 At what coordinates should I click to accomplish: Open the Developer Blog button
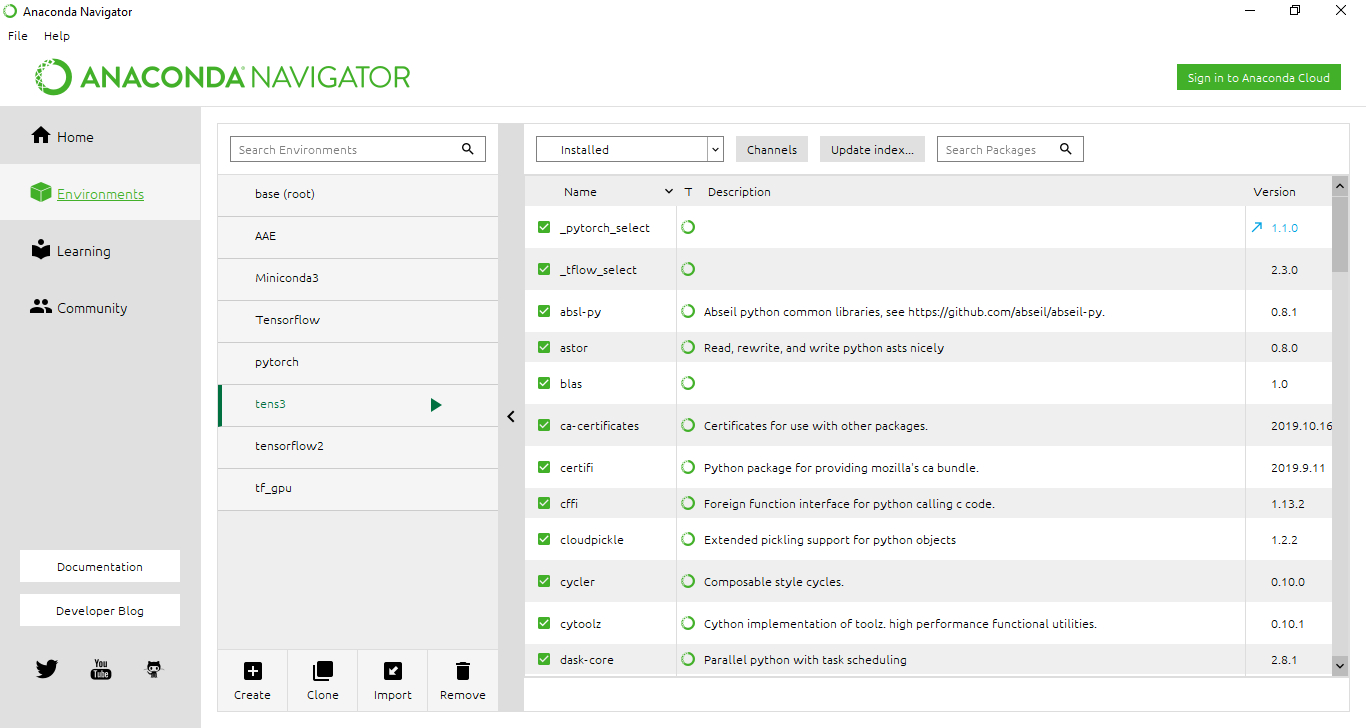(100, 610)
